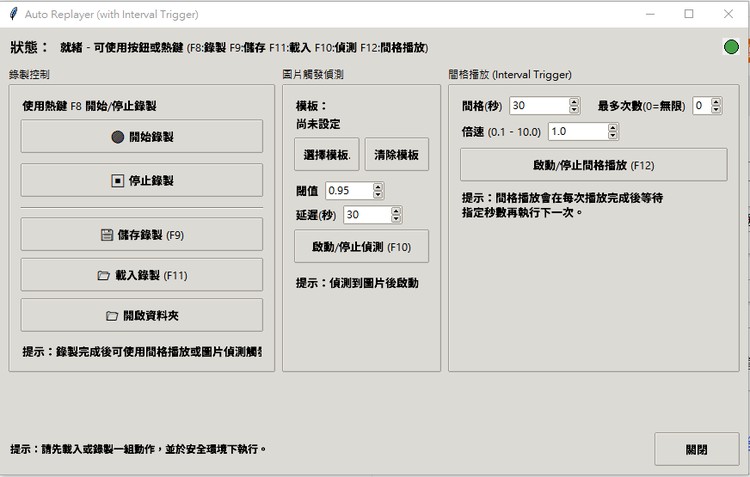Click the 延遲(秒) delay input field
The image size is (750, 477).
[365, 214]
